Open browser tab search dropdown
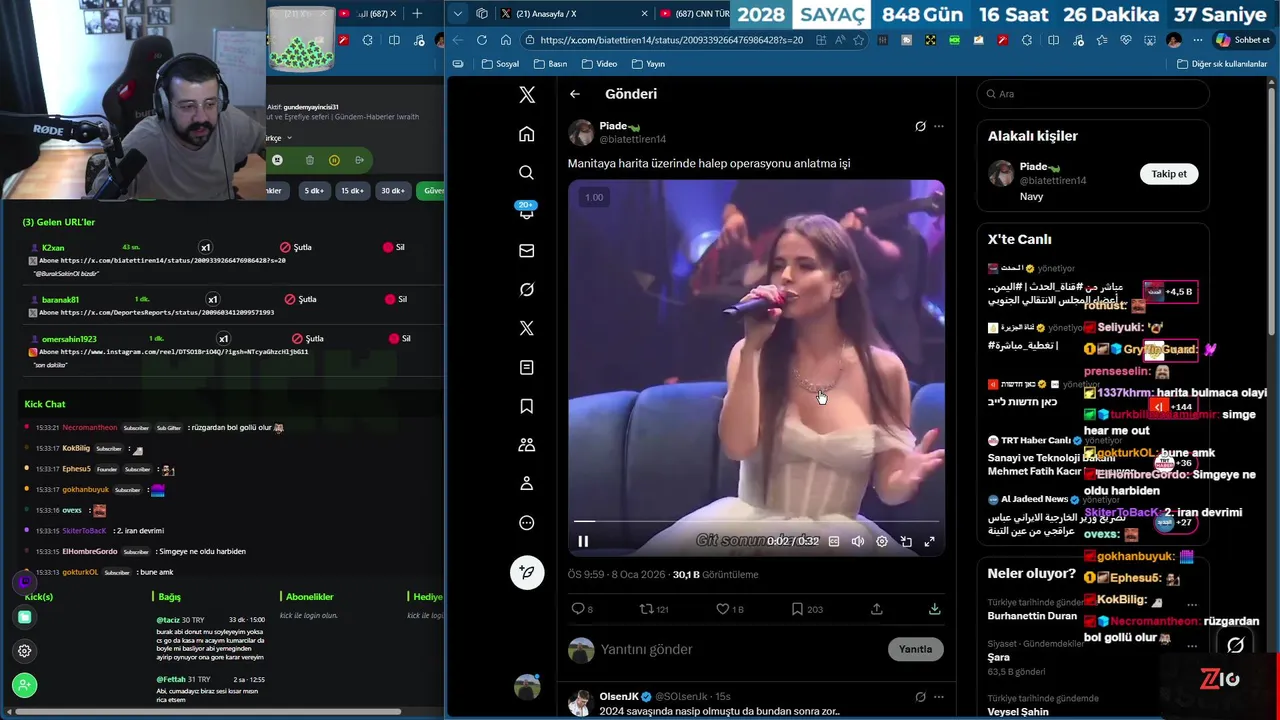 tap(458, 14)
